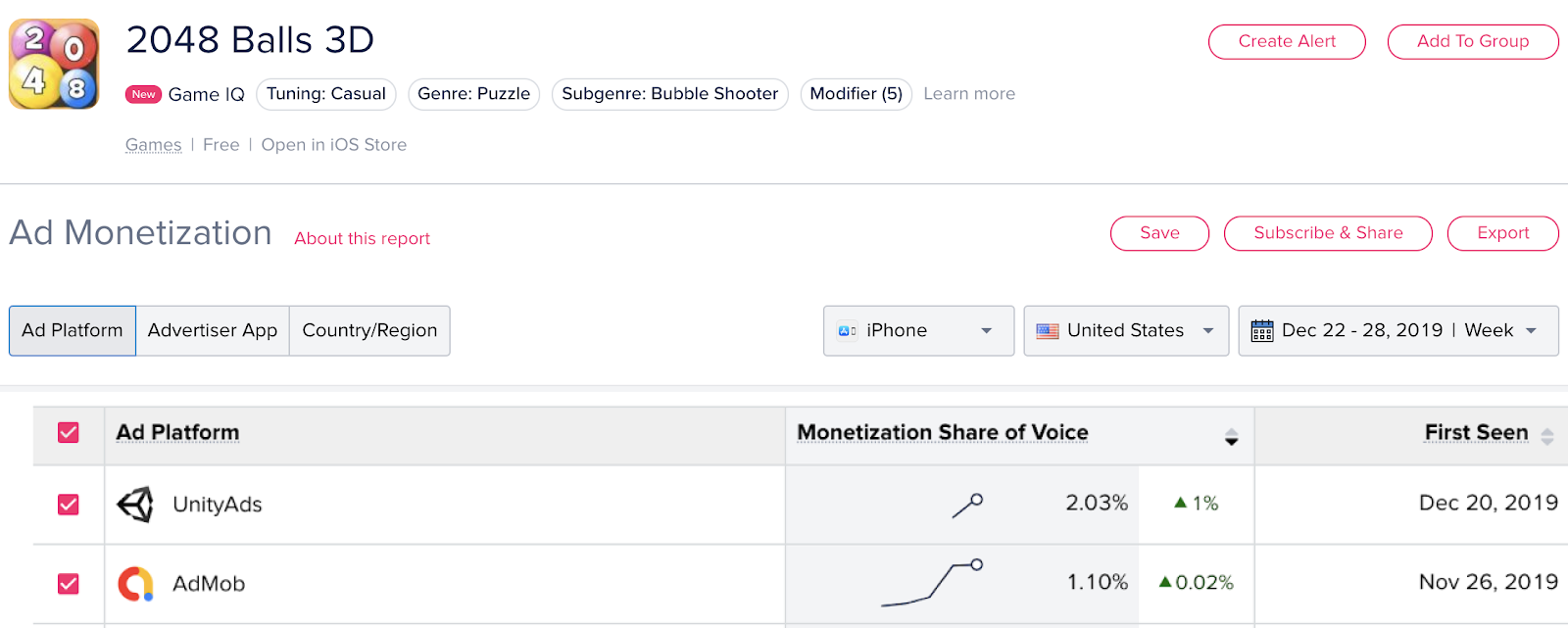The width and height of the screenshot is (1568, 628).
Task: Click the calendar icon in date selector
Action: pyautogui.click(x=1262, y=331)
